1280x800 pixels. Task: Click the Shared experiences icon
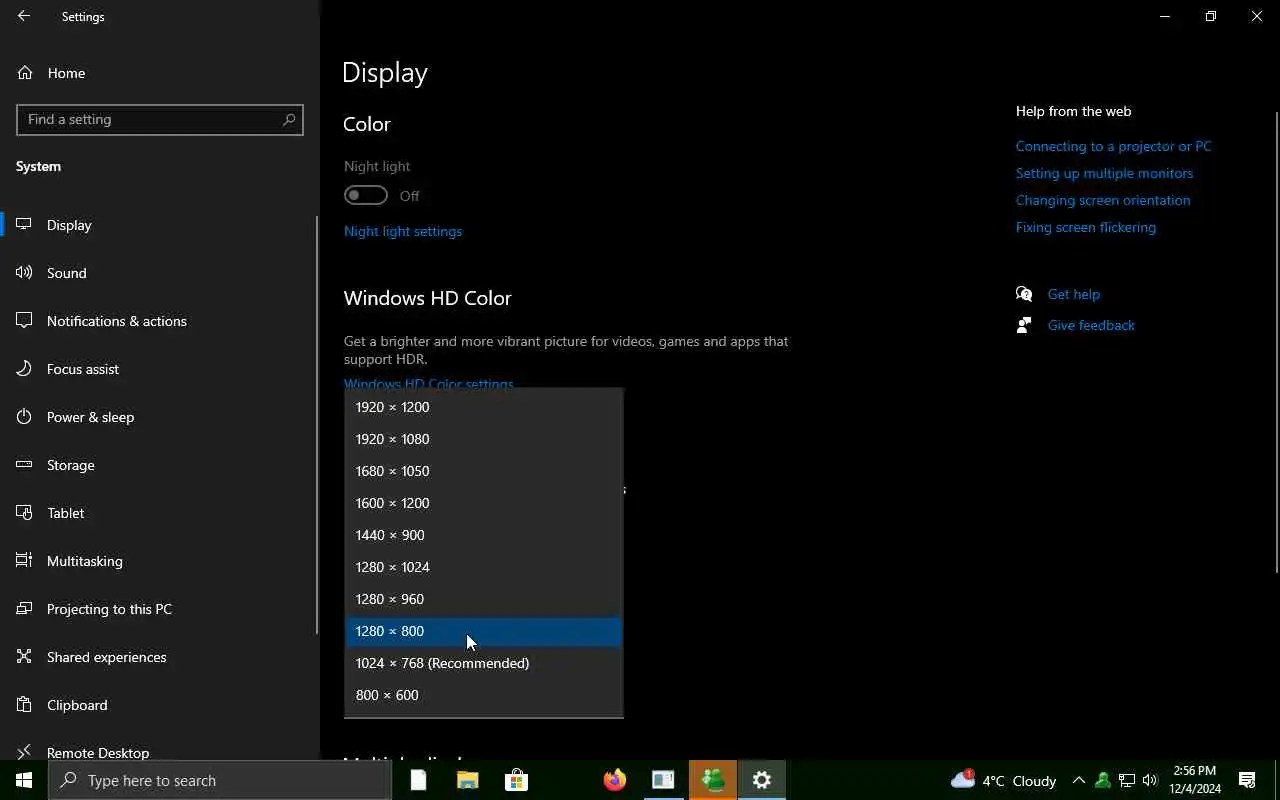(x=24, y=657)
